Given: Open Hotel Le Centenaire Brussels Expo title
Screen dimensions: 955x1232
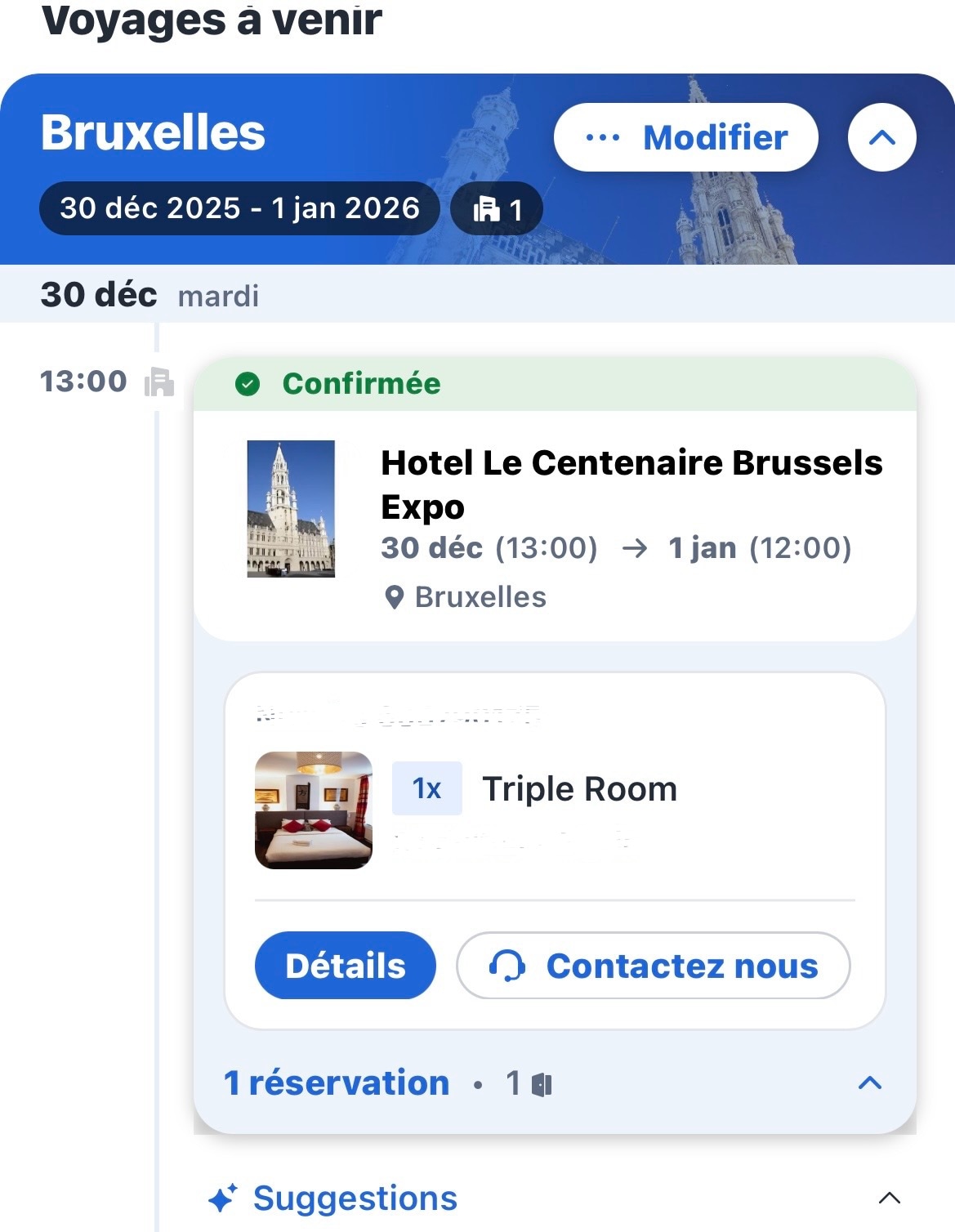Looking at the screenshot, I should (631, 484).
